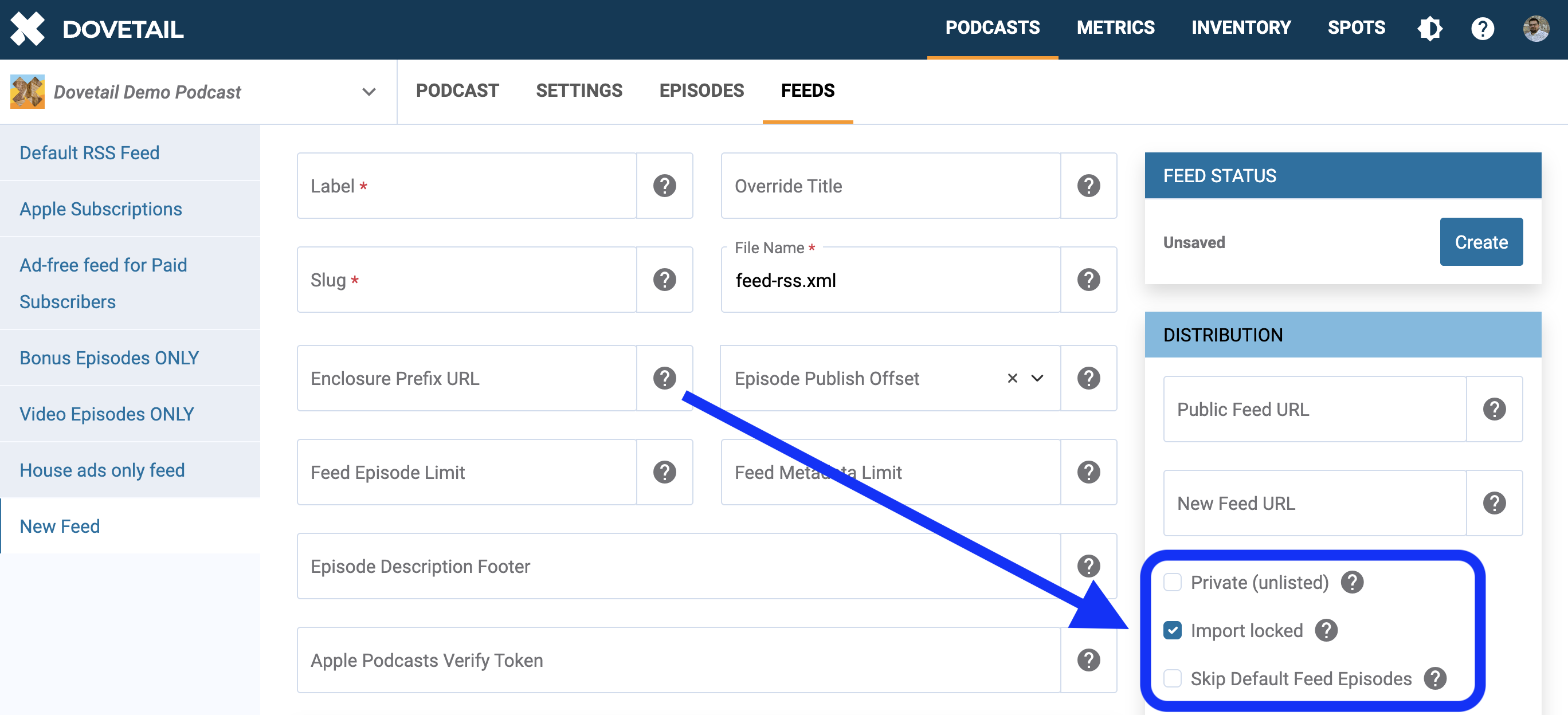Screen dimensions: 1568x715
Task: Open the METRICS menu item
Action: (1115, 28)
